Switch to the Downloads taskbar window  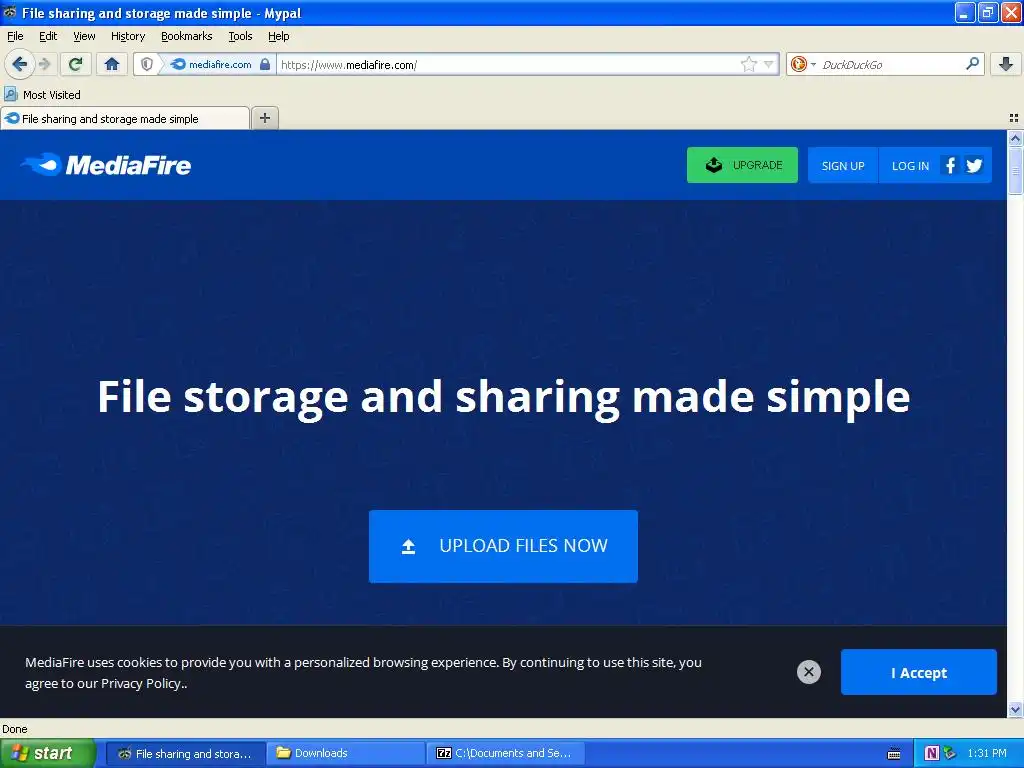(x=345, y=753)
